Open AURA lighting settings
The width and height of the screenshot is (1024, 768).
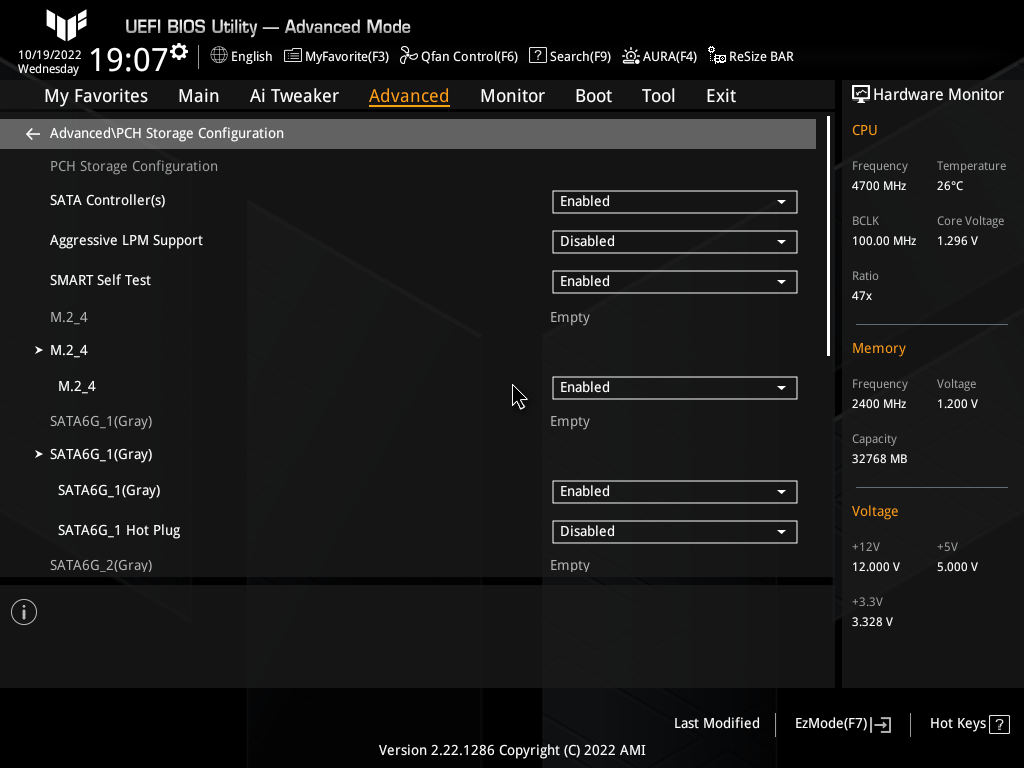coord(659,56)
